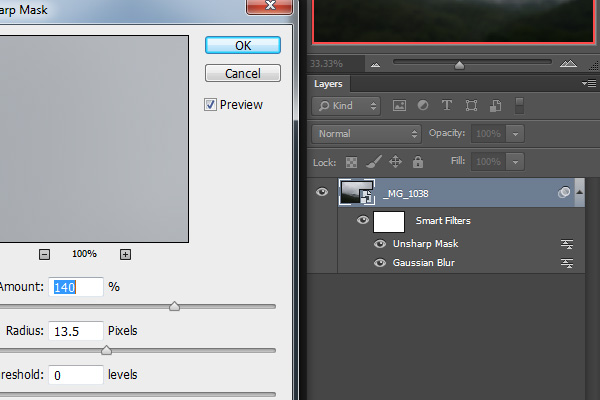Screen dimensions: 600x400
Task: Click the Gaussian Blur filter entry
Action: click(424, 263)
